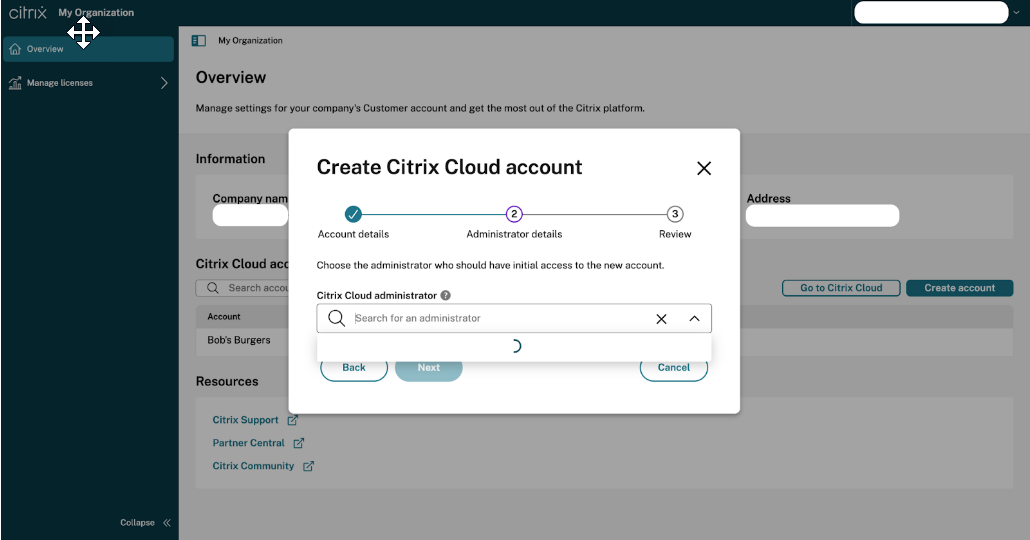Click step 3 Review circle

675,214
